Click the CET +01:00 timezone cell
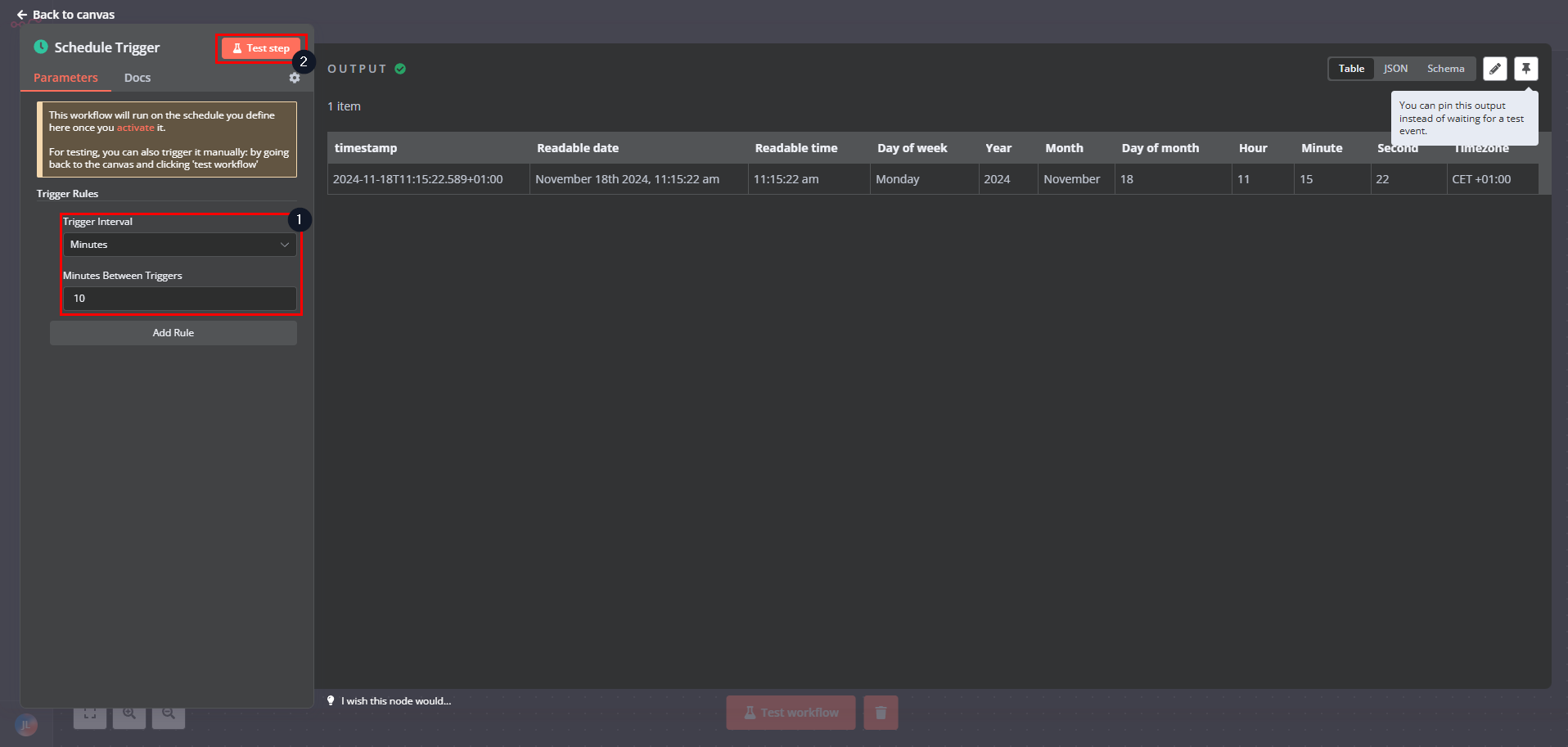The height and width of the screenshot is (747, 1568). coord(1493,179)
